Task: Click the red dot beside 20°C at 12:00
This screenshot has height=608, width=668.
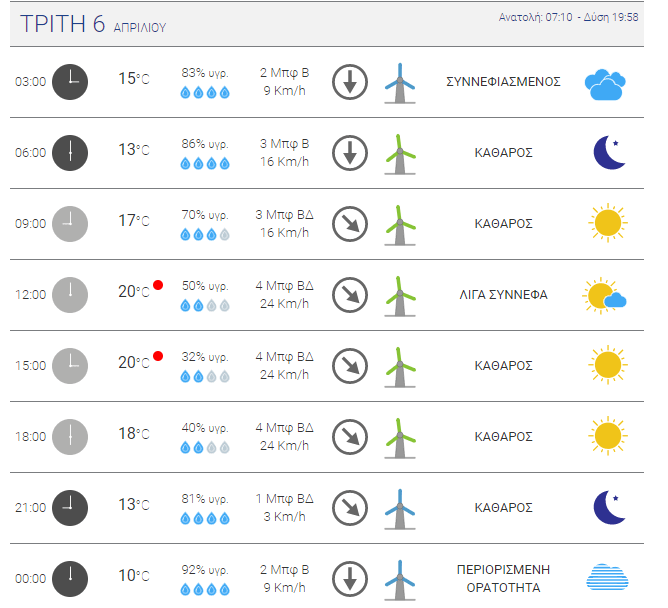Action: 158,285
